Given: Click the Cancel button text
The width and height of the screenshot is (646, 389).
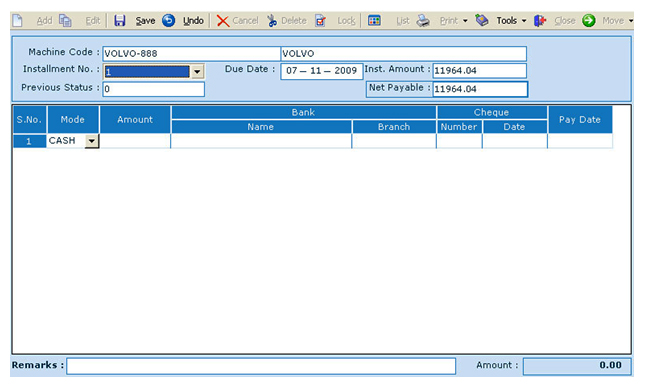Looking at the screenshot, I should (x=246, y=21).
